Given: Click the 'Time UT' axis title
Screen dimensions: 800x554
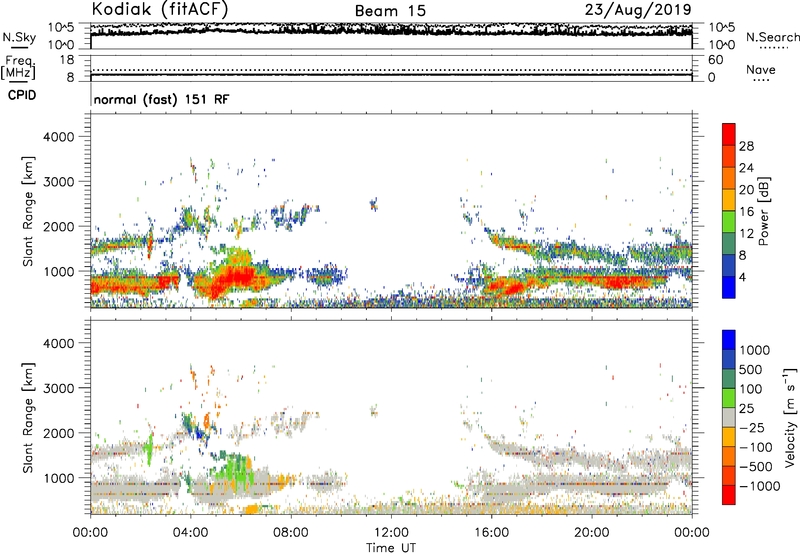Looking at the screenshot, I should (391, 547).
